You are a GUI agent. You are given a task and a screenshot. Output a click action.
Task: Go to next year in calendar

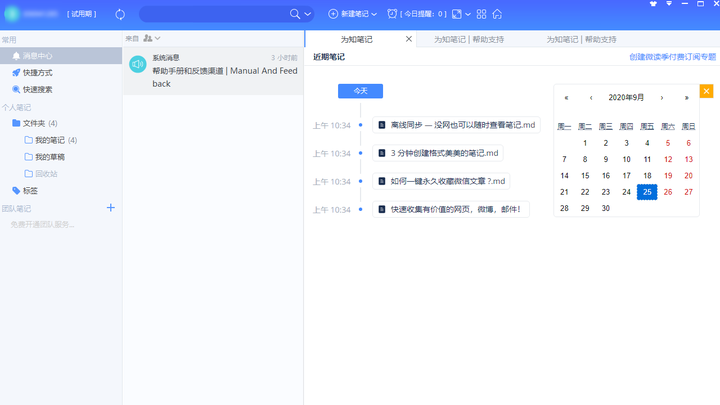coord(686,98)
